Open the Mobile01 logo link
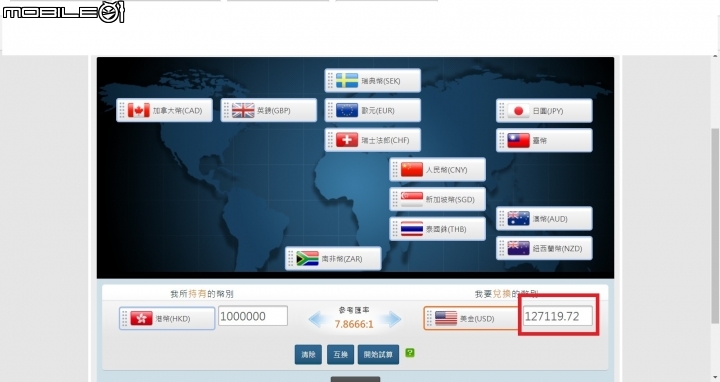The image size is (720, 382). [x=63, y=11]
